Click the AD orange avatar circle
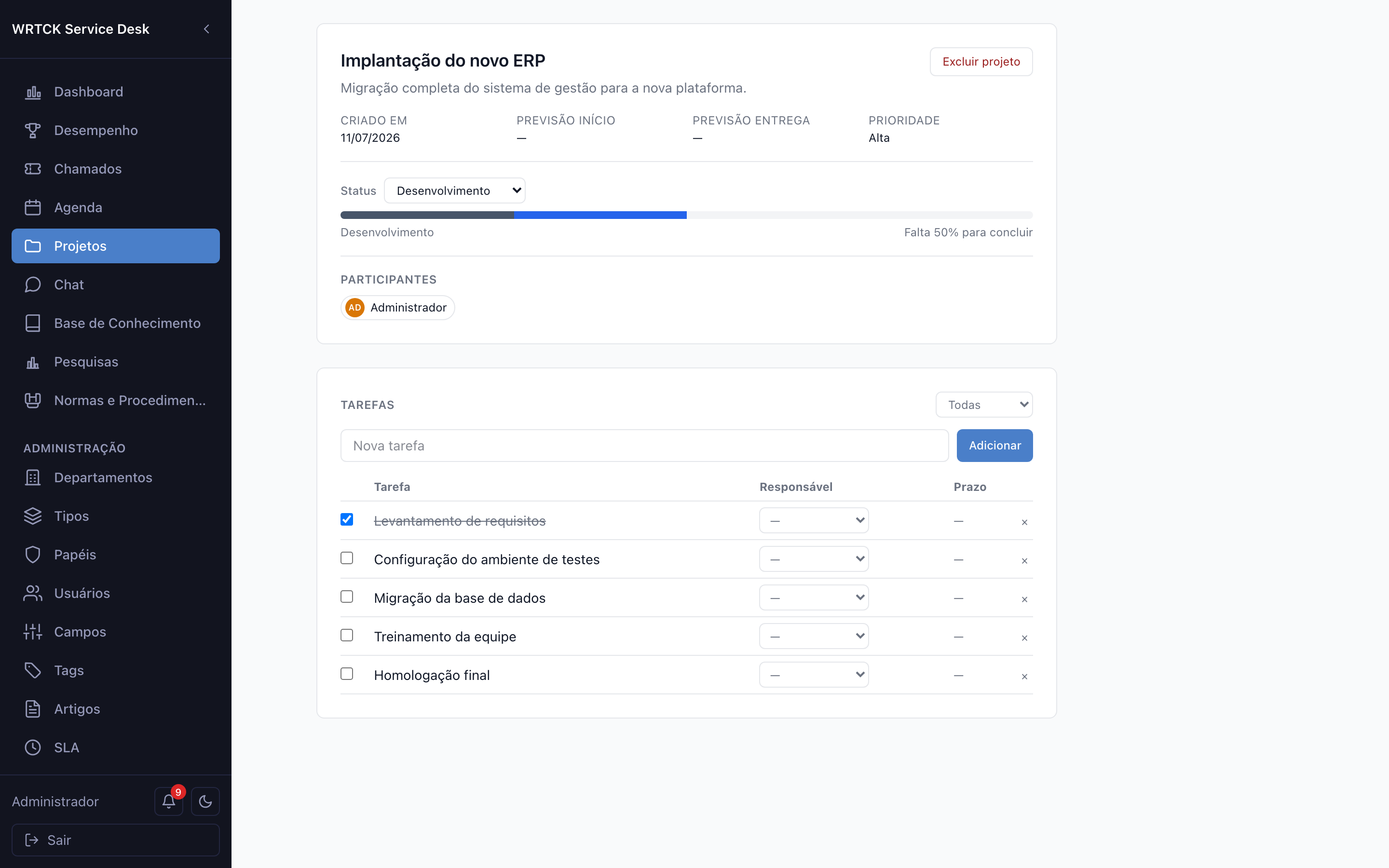The image size is (1389, 868). tap(354, 308)
